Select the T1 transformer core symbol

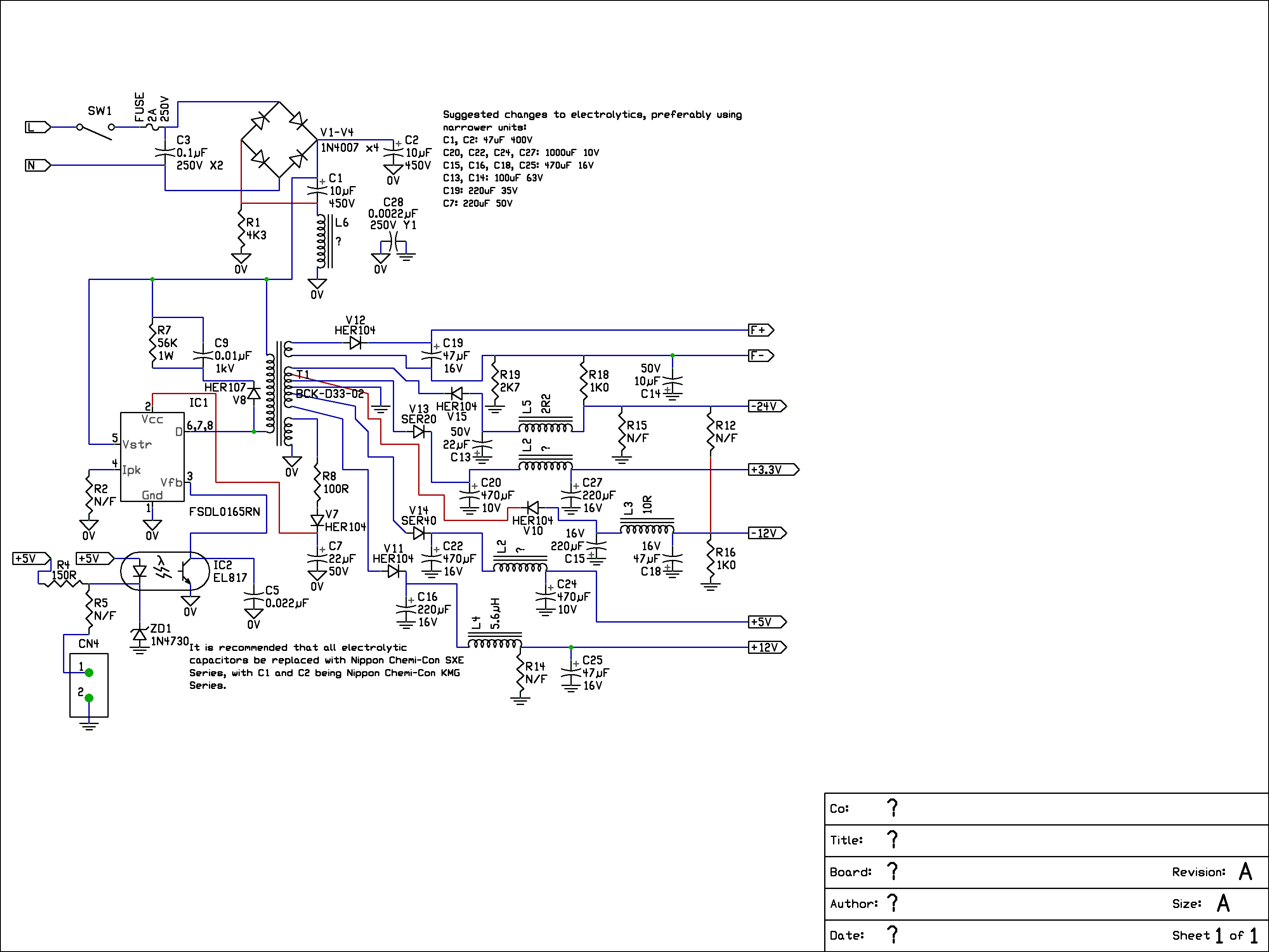pyautogui.click(x=279, y=393)
